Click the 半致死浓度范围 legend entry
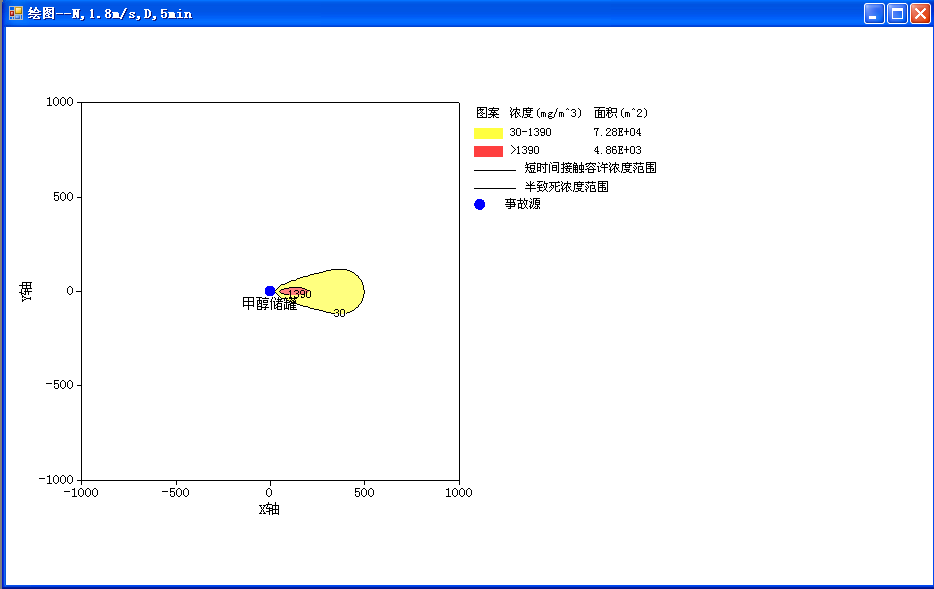The height and width of the screenshot is (589, 934). [x=566, y=187]
